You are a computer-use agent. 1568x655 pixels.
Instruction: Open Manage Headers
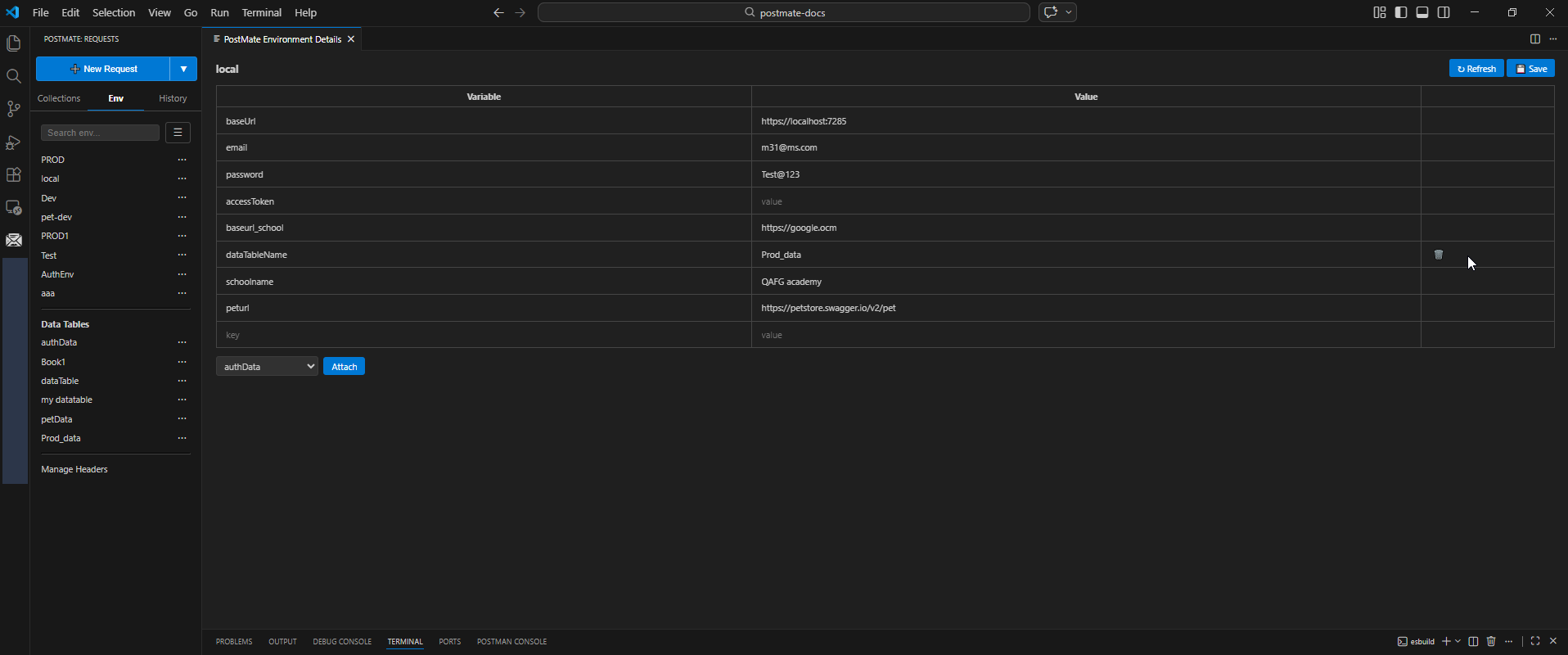tap(74, 469)
